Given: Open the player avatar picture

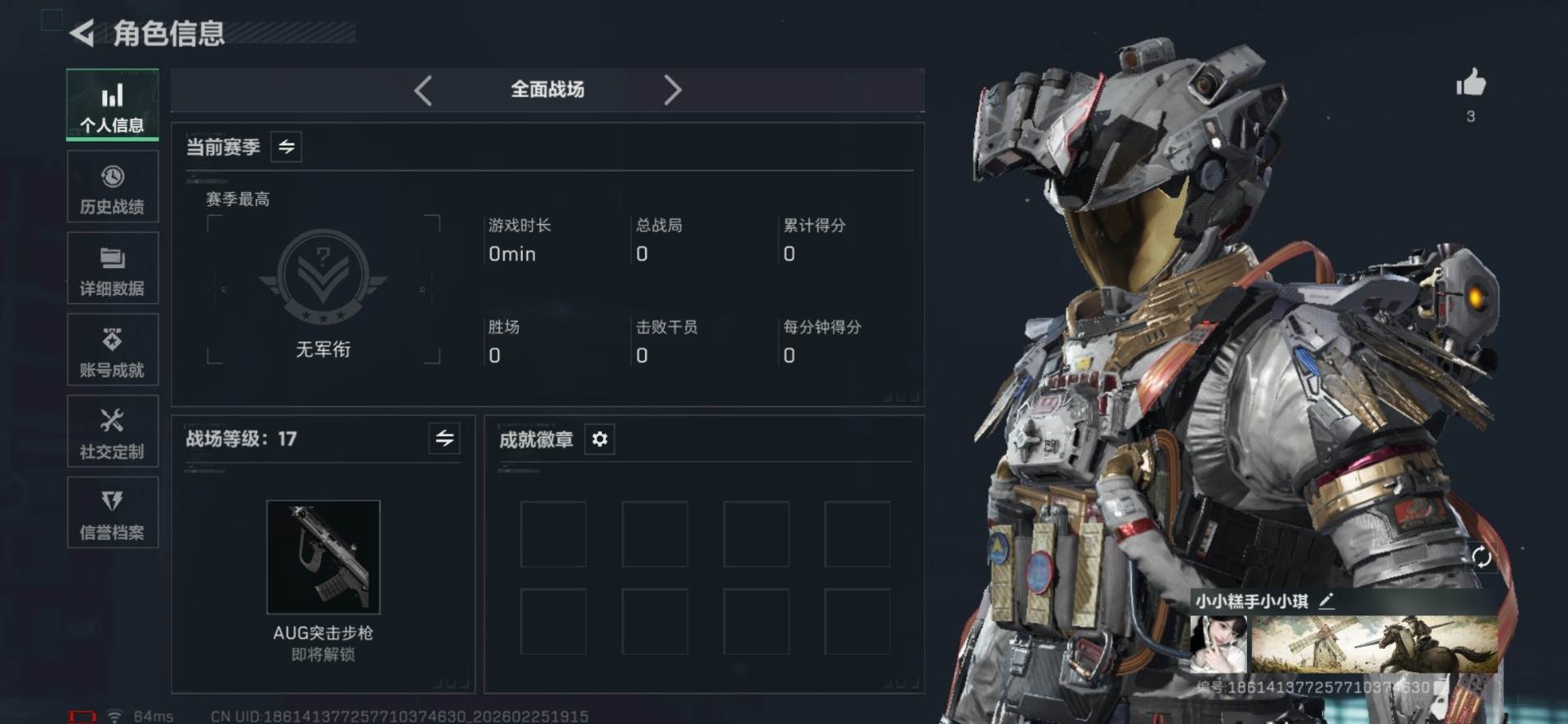Looking at the screenshot, I should click(1218, 644).
